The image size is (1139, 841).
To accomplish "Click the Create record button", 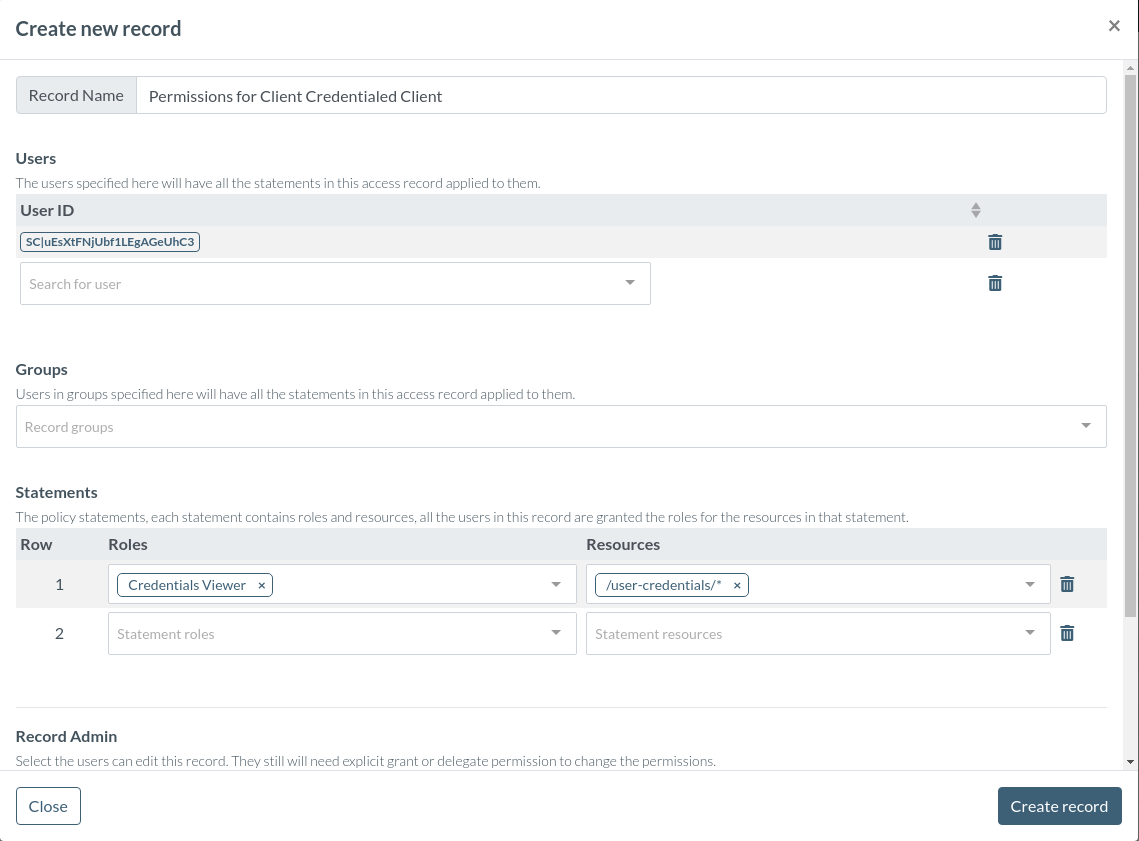I will 1059,806.
